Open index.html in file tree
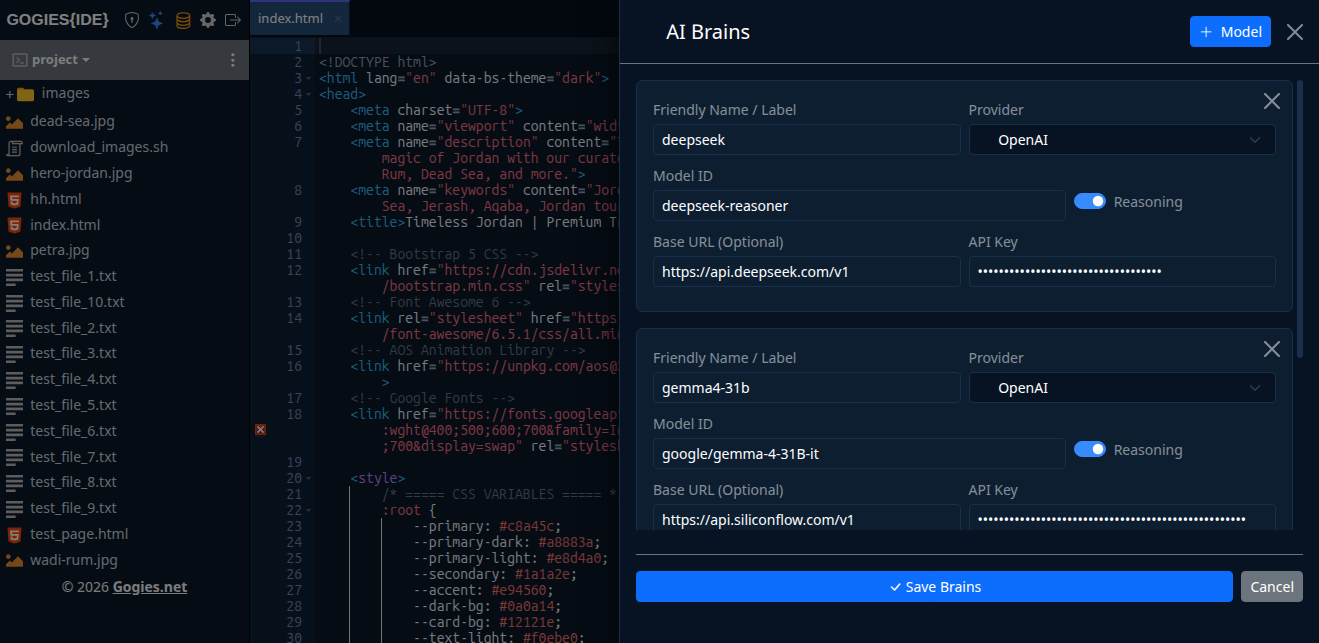The image size is (1319, 643). tap(65, 225)
